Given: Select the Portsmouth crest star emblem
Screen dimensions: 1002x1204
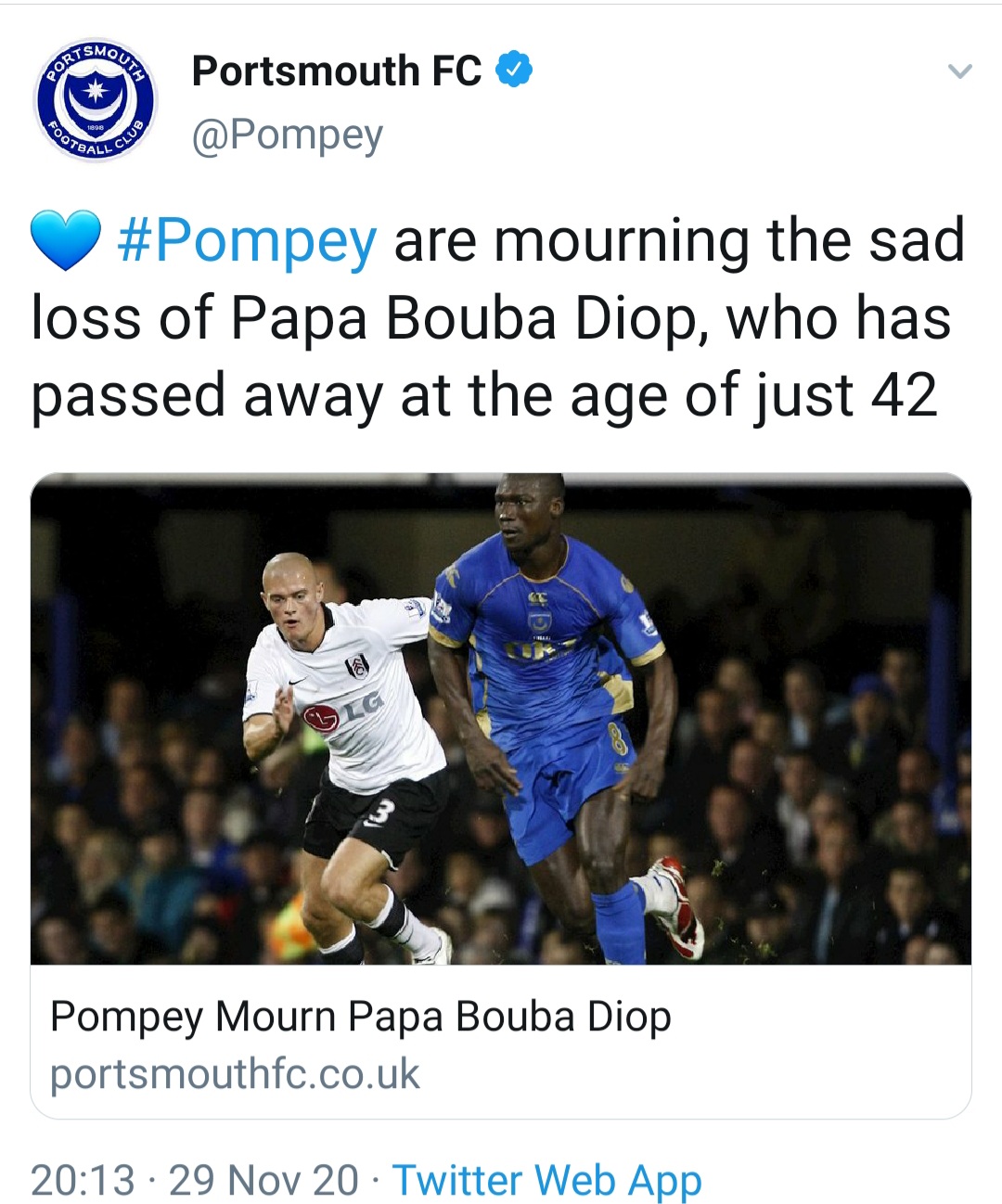Looking at the screenshot, I should [95, 91].
